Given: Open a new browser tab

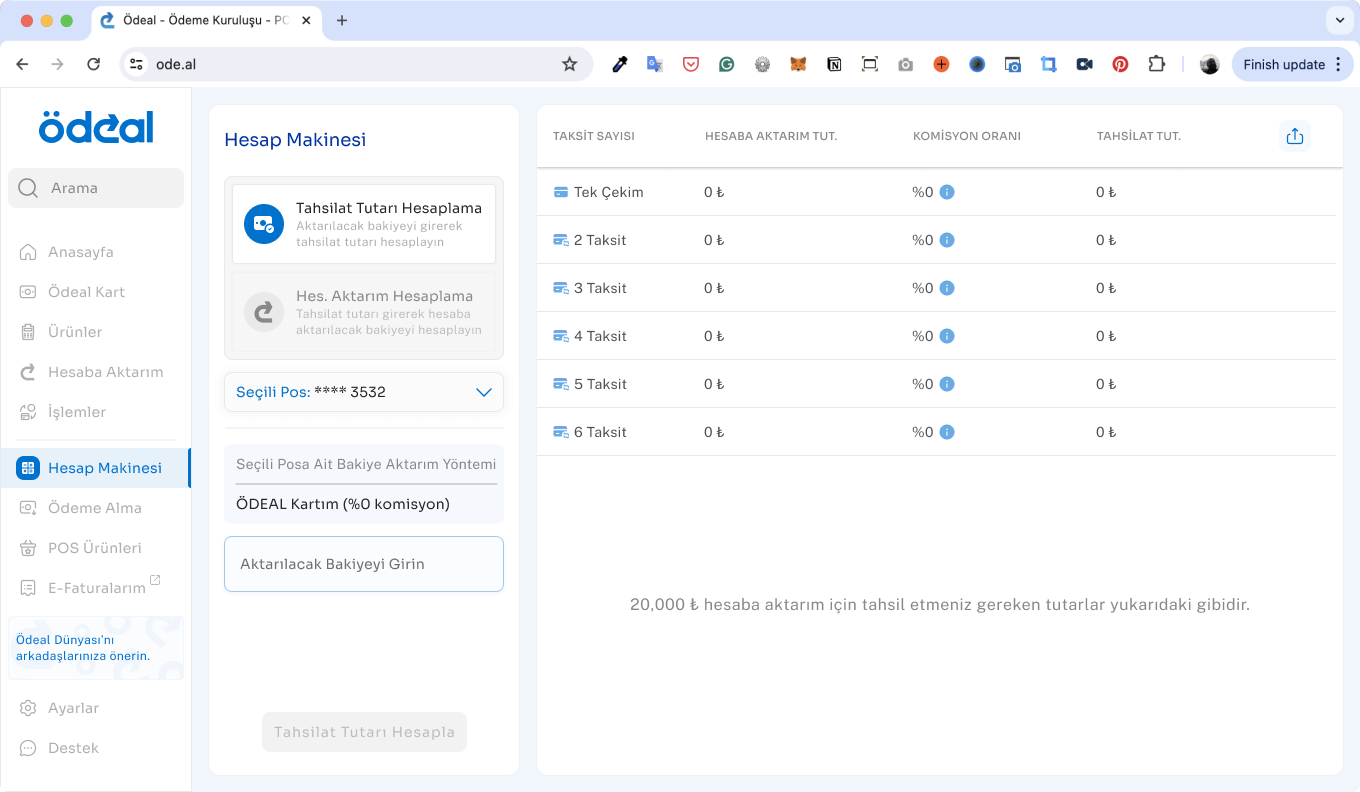Looking at the screenshot, I should tap(342, 20).
